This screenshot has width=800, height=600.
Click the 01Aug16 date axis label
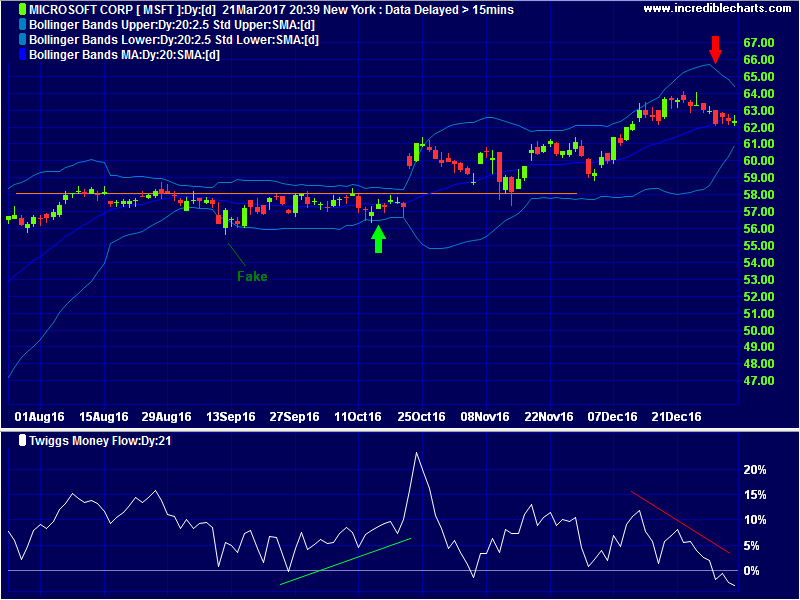(40, 417)
